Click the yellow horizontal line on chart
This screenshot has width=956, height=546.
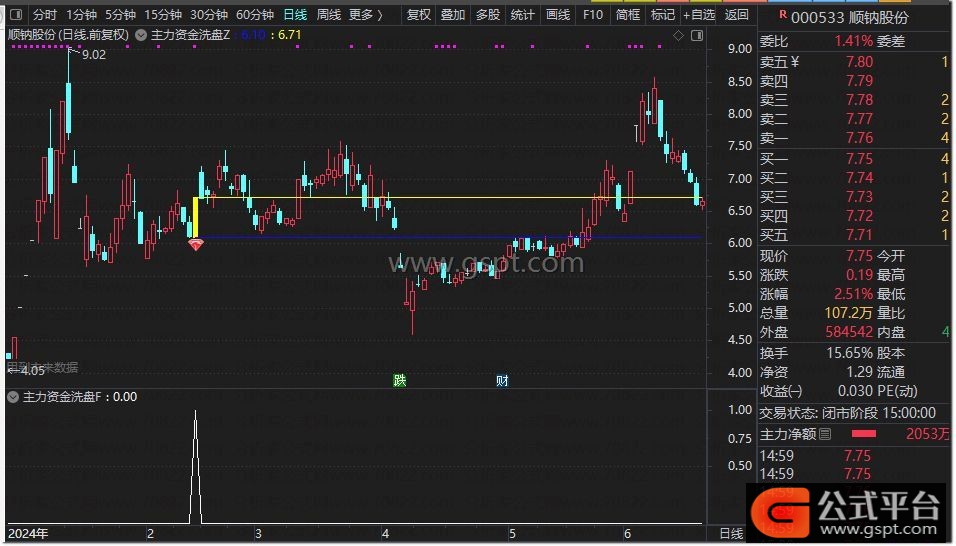point(450,197)
